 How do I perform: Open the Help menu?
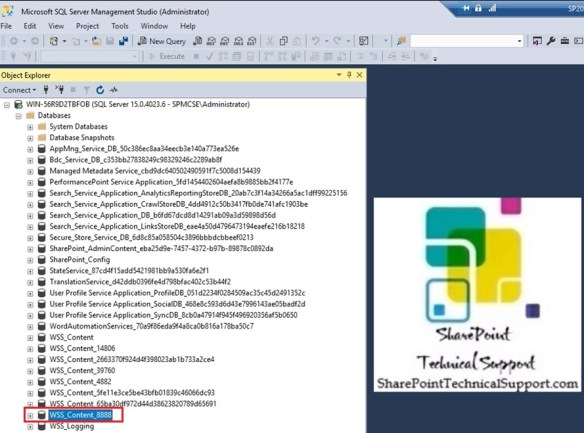188,26
